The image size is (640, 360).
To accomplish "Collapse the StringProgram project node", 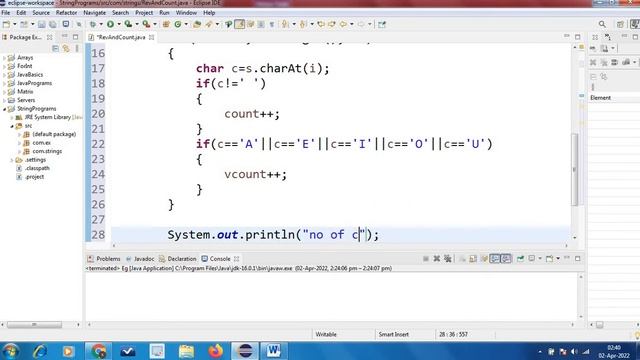I will tap(4, 109).
